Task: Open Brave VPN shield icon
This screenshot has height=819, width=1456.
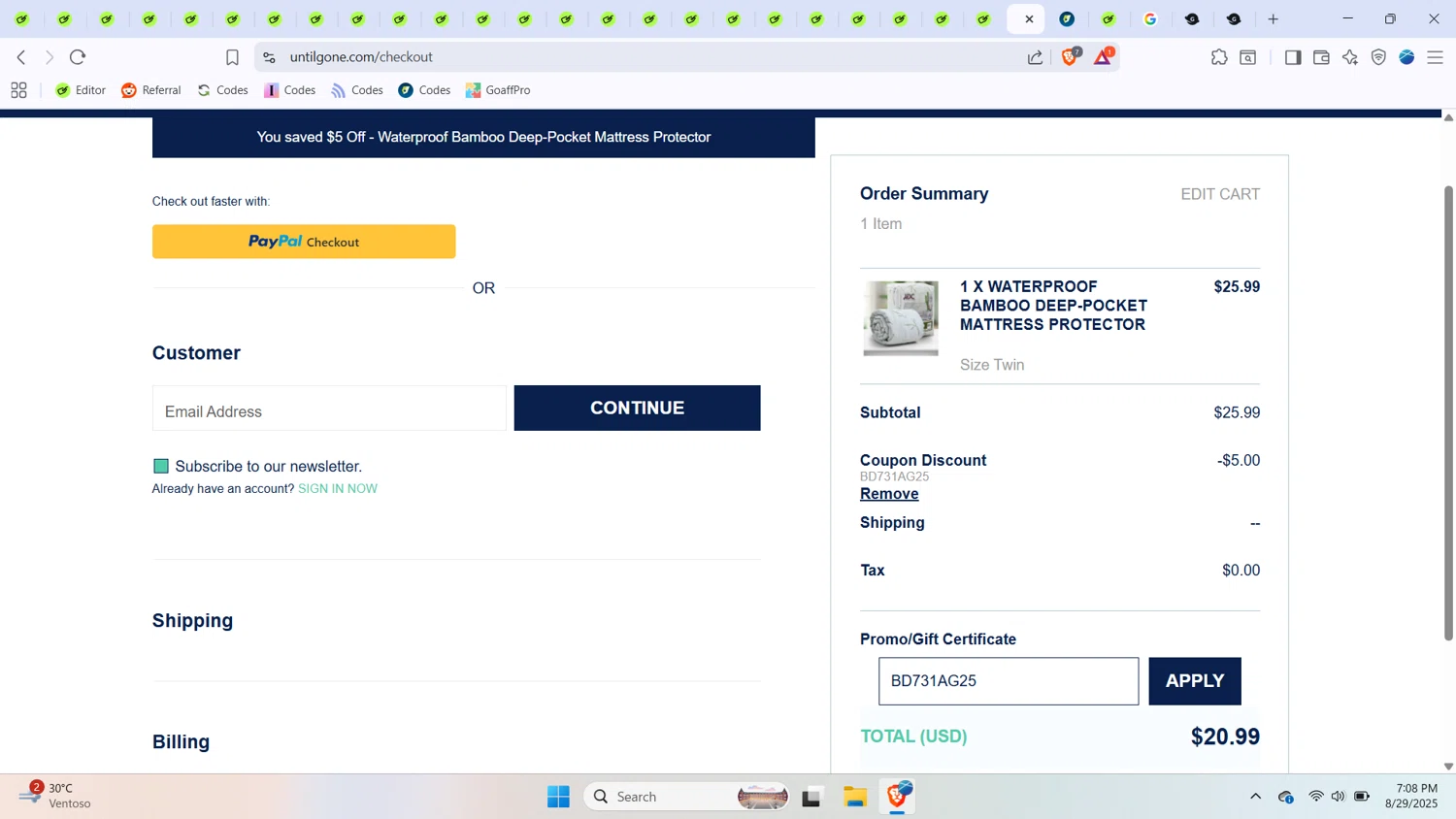Action: point(1378,57)
